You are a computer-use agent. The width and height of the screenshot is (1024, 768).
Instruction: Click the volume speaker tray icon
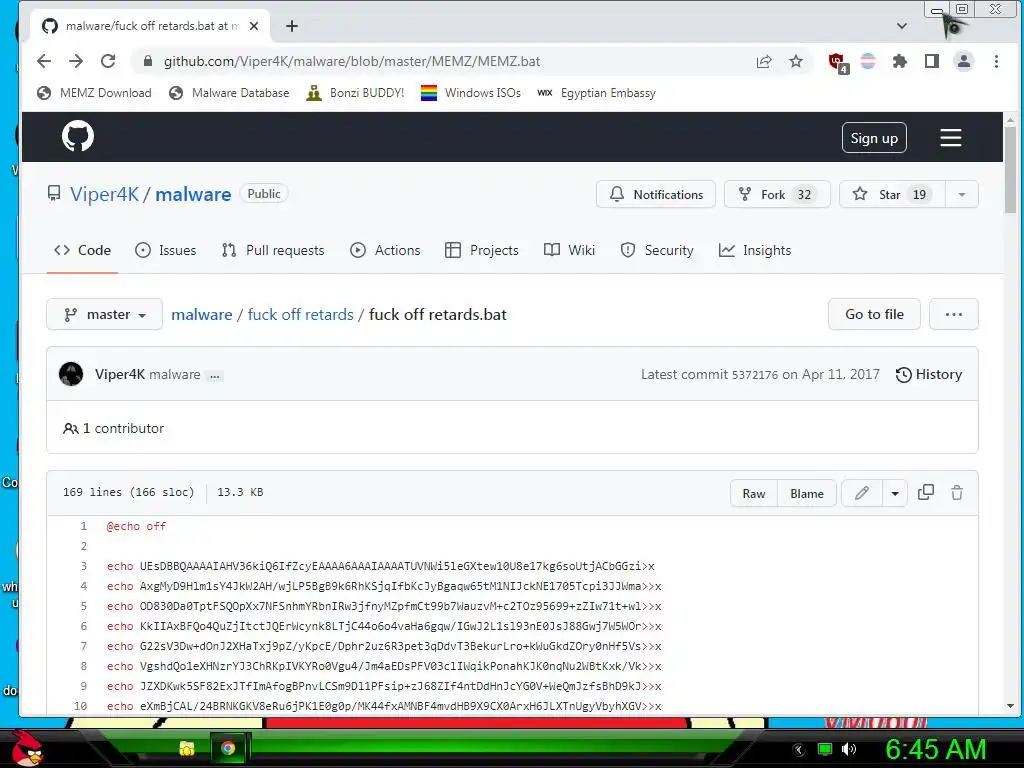tap(848, 749)
